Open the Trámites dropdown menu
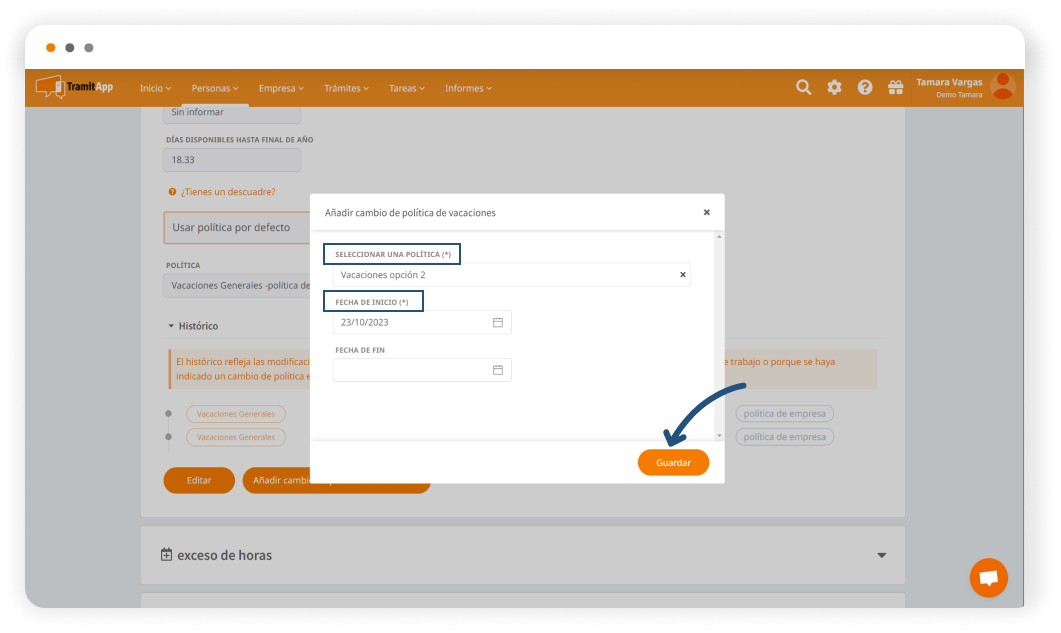The width and height of the screenshot is (1061, 633). tap(346, 88)
